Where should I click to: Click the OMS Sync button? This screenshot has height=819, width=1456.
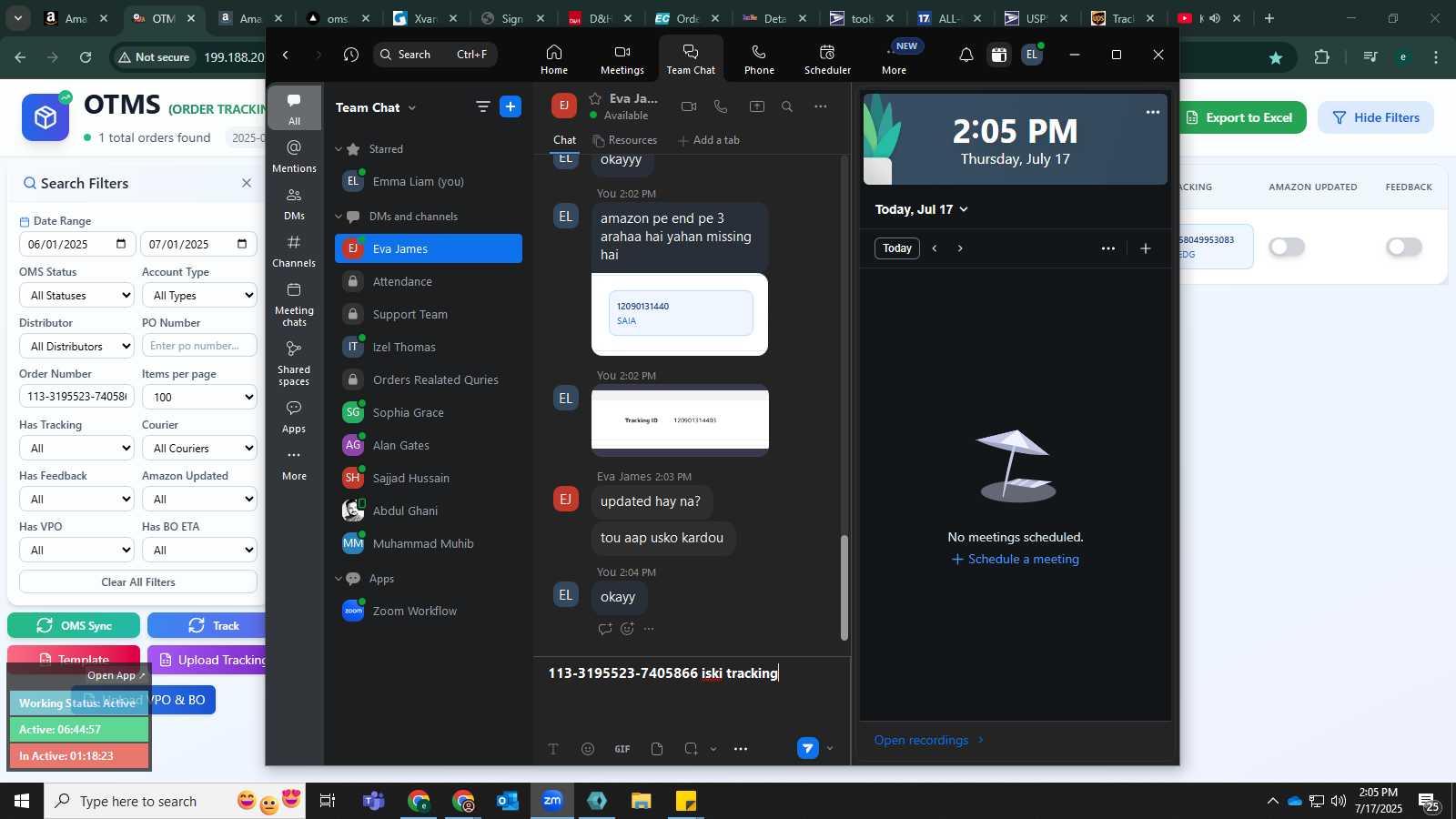click(74, 626)
